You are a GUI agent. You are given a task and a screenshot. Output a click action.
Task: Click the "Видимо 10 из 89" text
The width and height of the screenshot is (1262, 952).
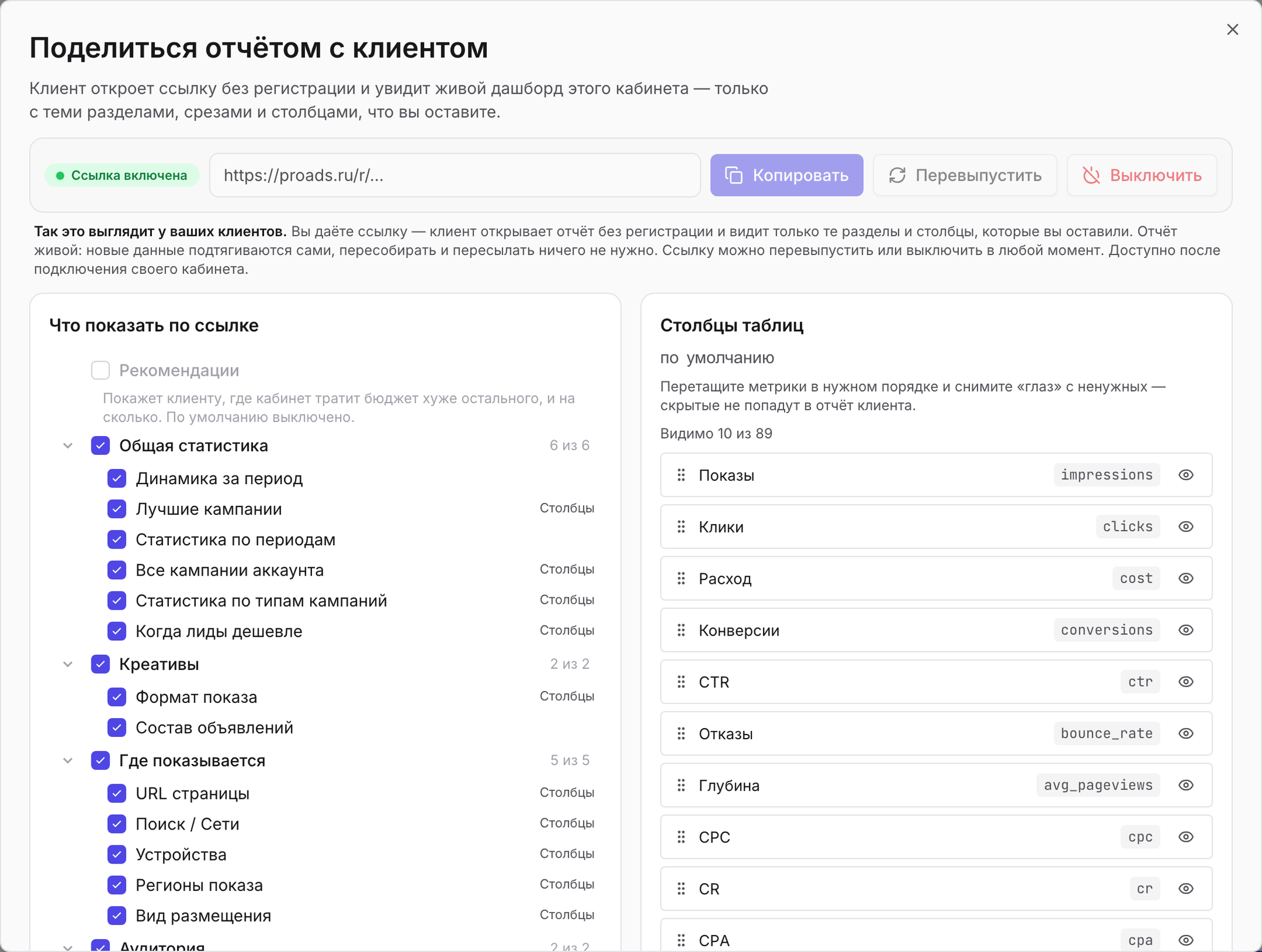[716, 434]
